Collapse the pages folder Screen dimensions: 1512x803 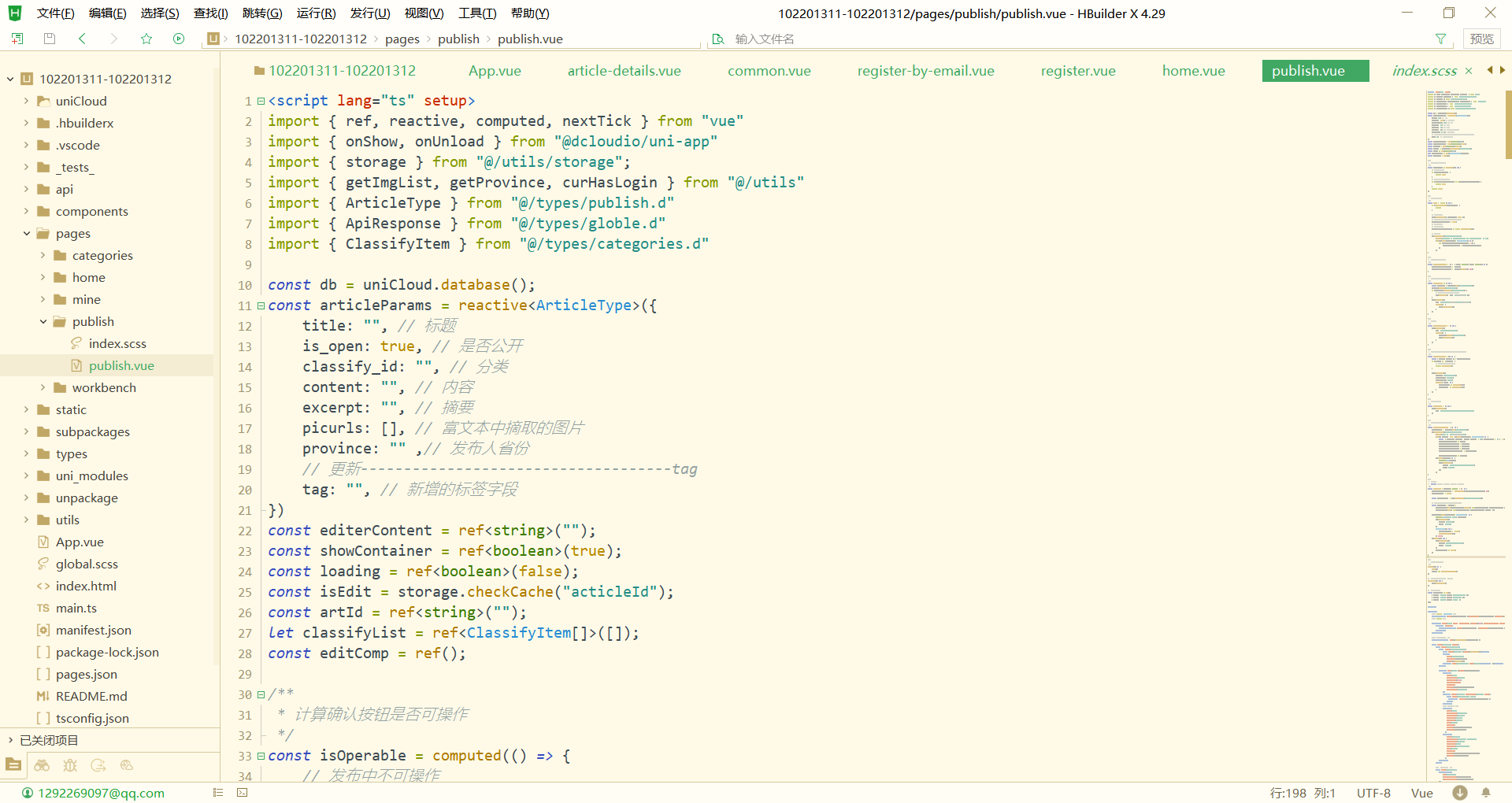tap(26, 233)
